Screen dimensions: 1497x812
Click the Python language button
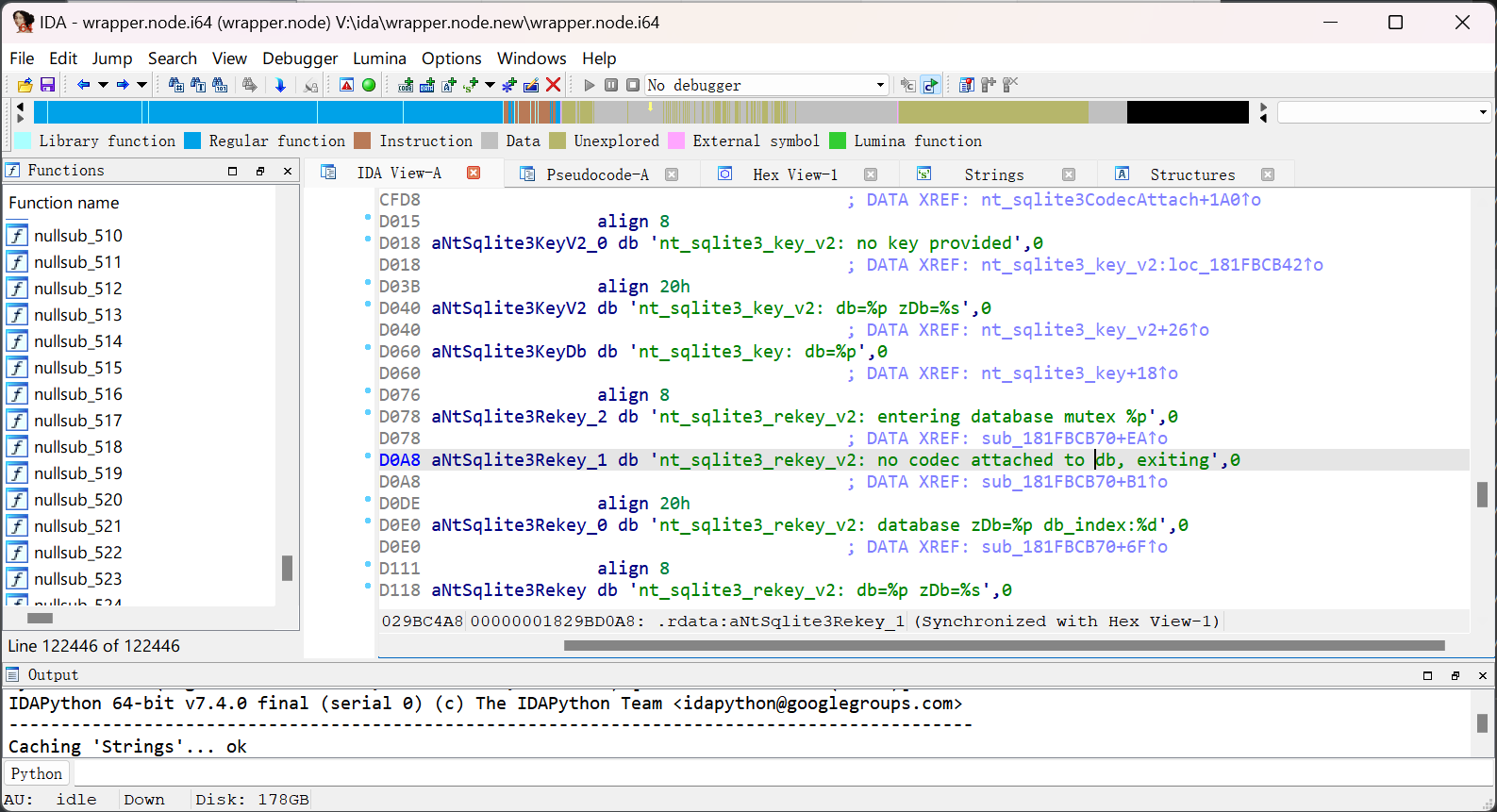point(37,773)
